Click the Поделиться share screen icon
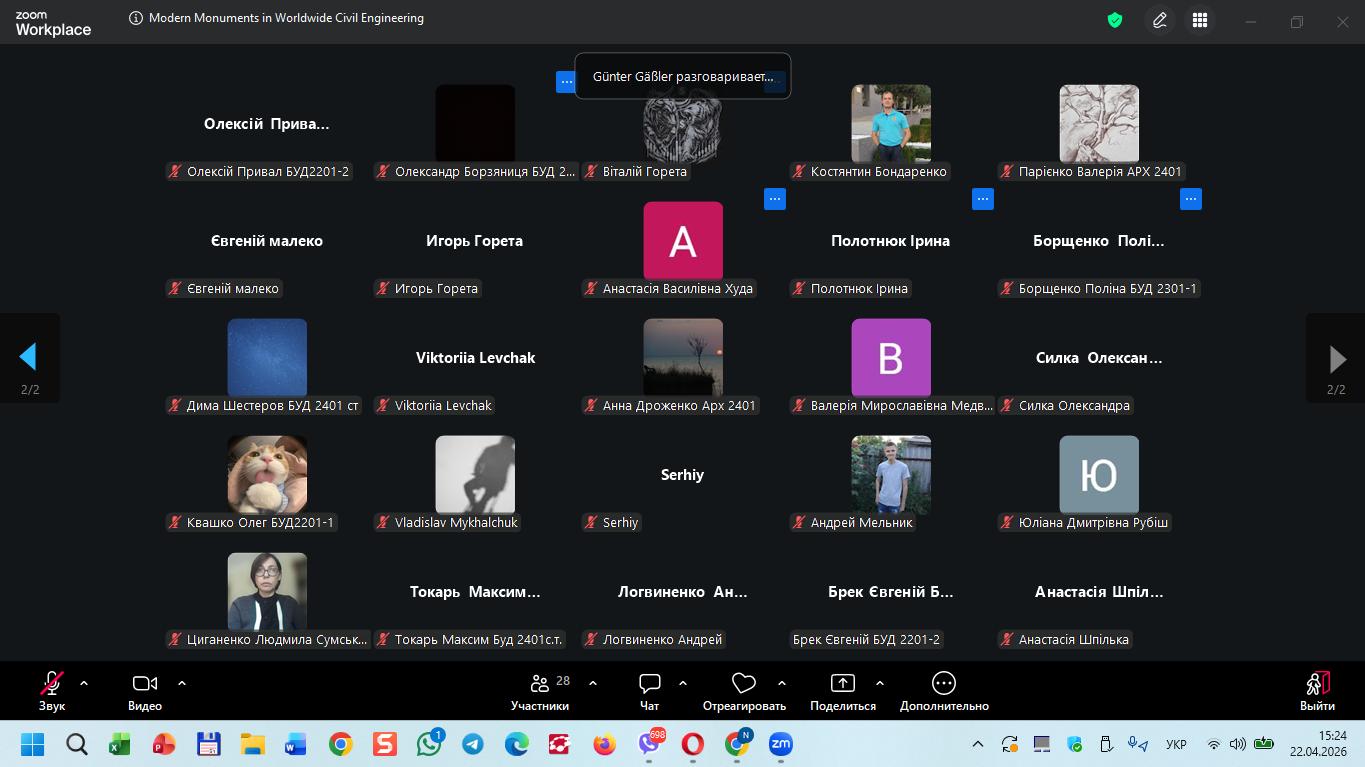This screenshot has height=767, width=1365. 843,691
